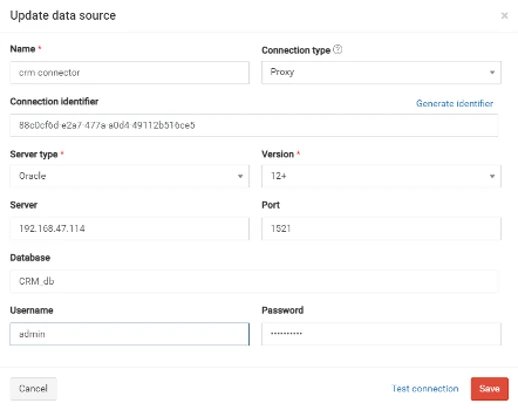Focus the Database name field
This screenshot has height=410, width=518.
pyautogui.click(x=254, y=281)
